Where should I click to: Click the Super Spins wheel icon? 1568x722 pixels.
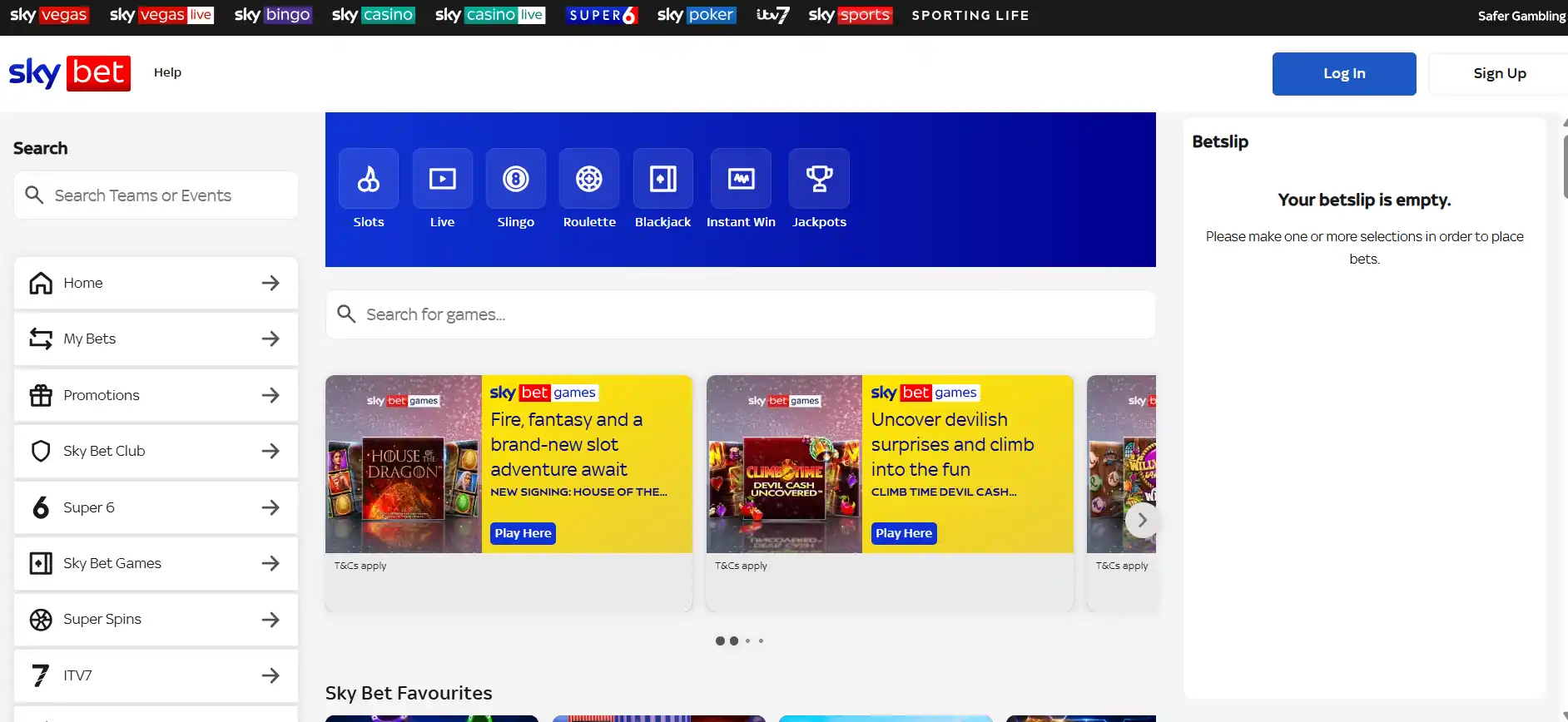click(41, 620)
